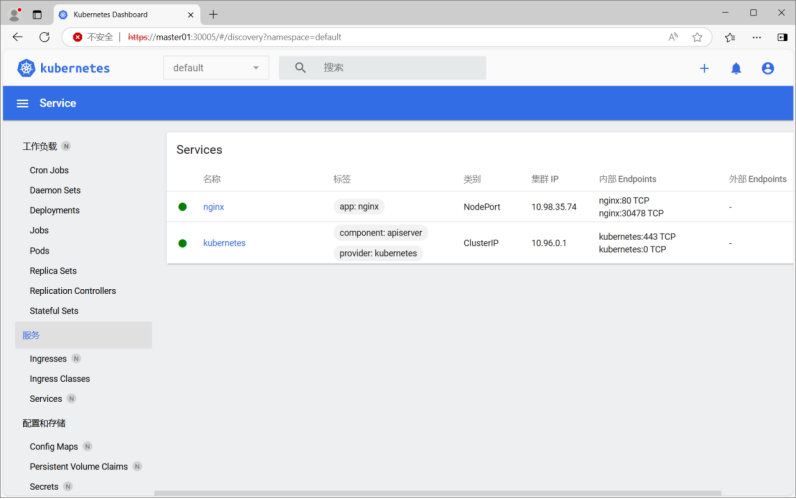The width and height of the screenshot is (796, 499).
Task: Open Persistent Volume Claims in sidebar
Action: pyautogui.click(x=79, y=467)
